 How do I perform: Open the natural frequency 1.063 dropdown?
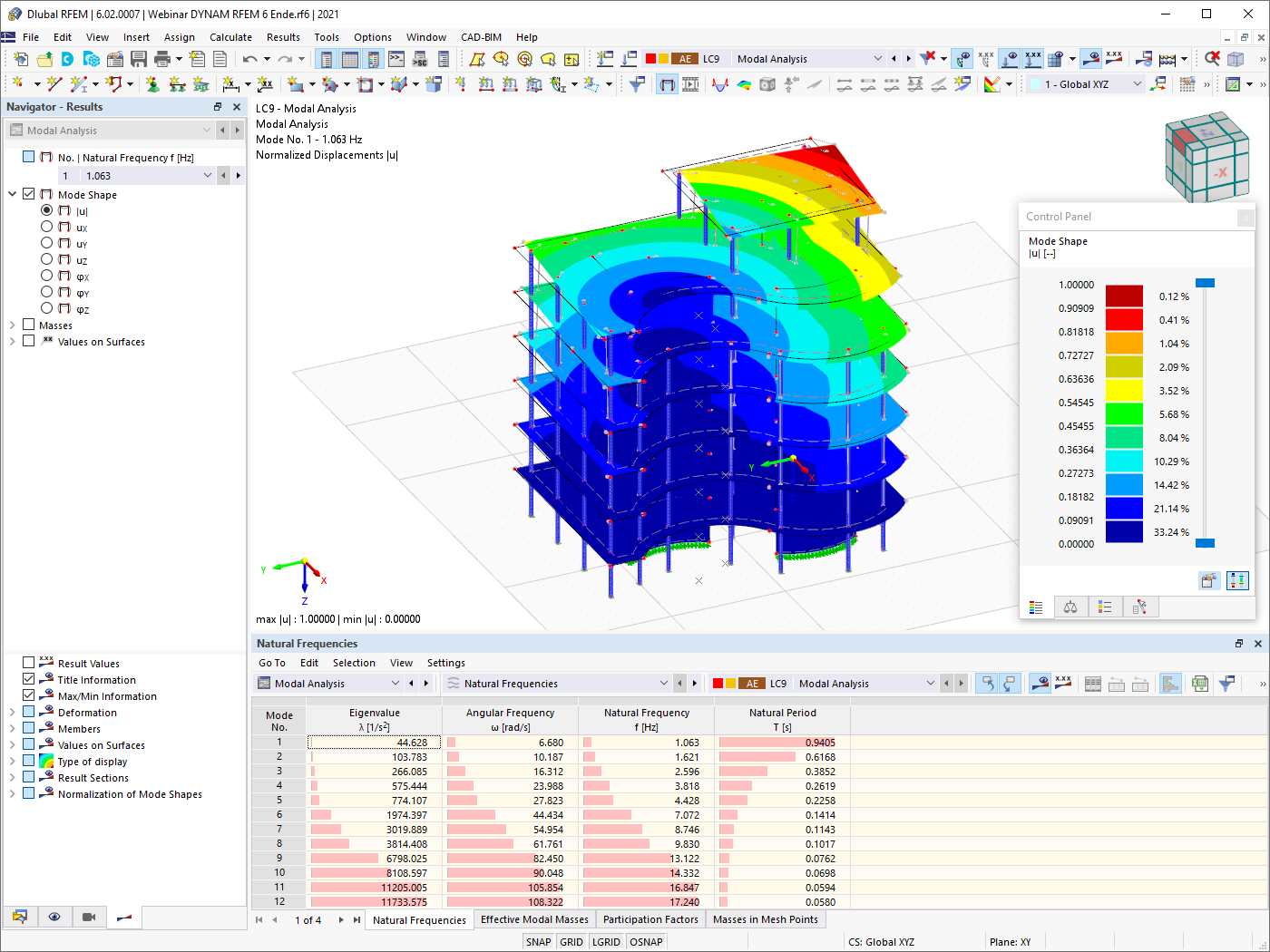coord(208,175)
